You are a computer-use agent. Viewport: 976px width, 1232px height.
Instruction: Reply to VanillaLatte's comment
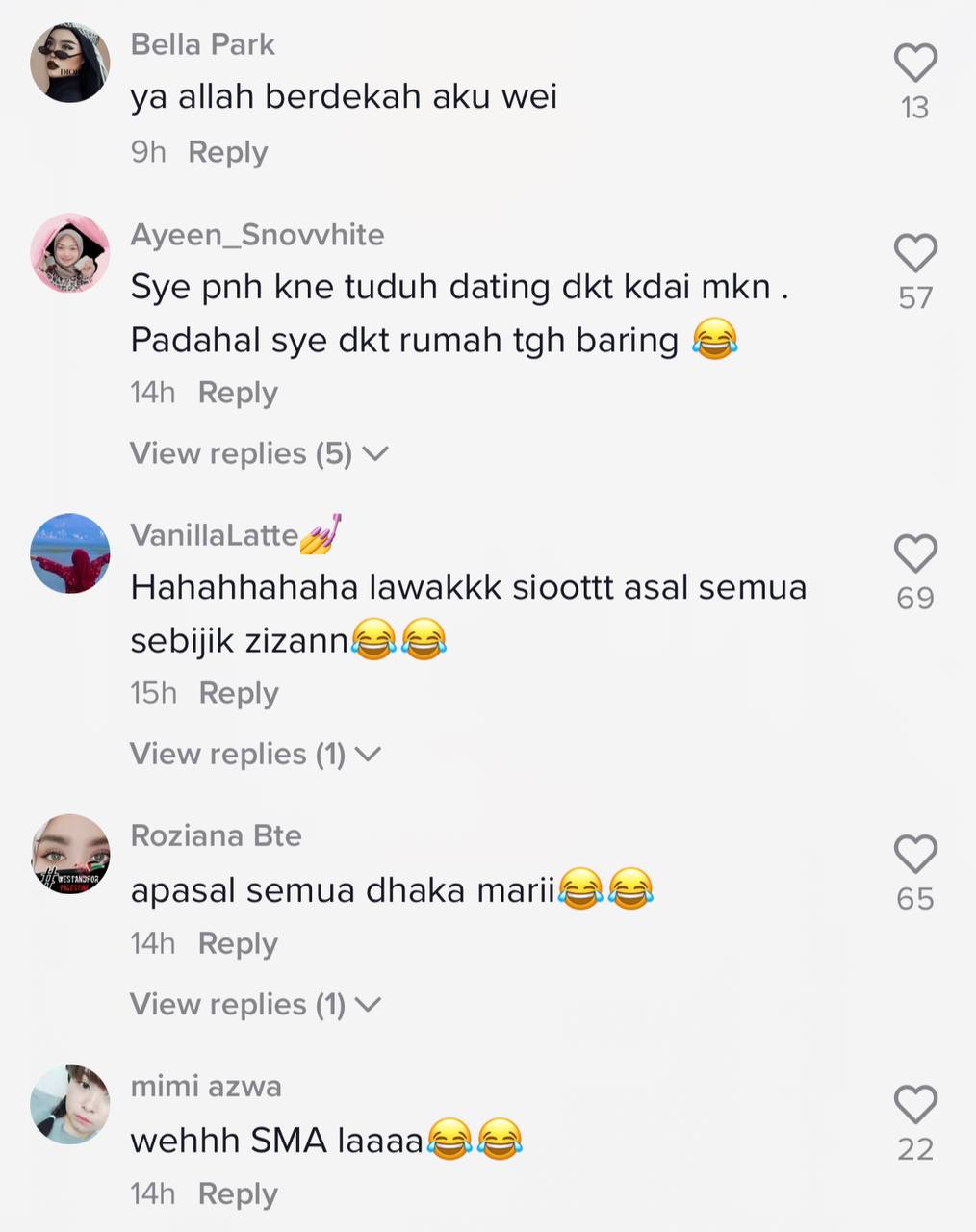click(239, 693)
